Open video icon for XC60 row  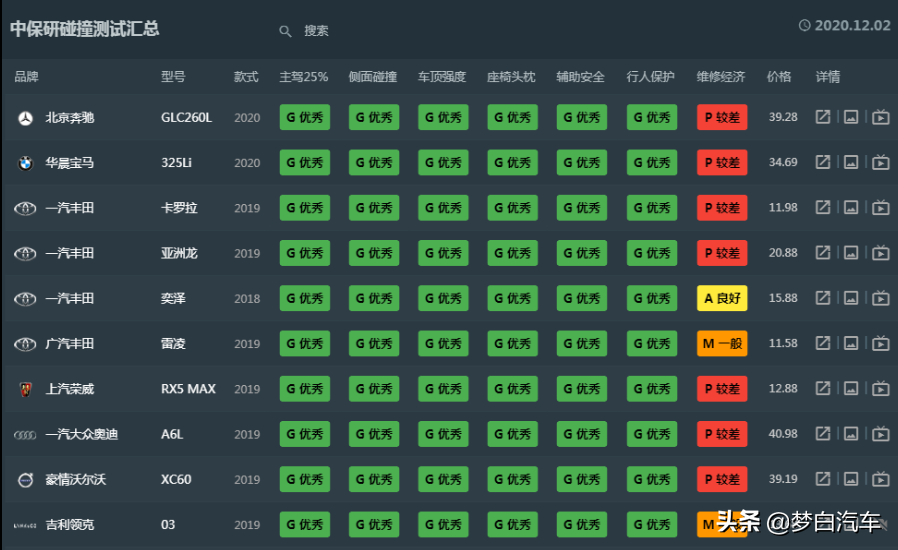tap(880, 479)
